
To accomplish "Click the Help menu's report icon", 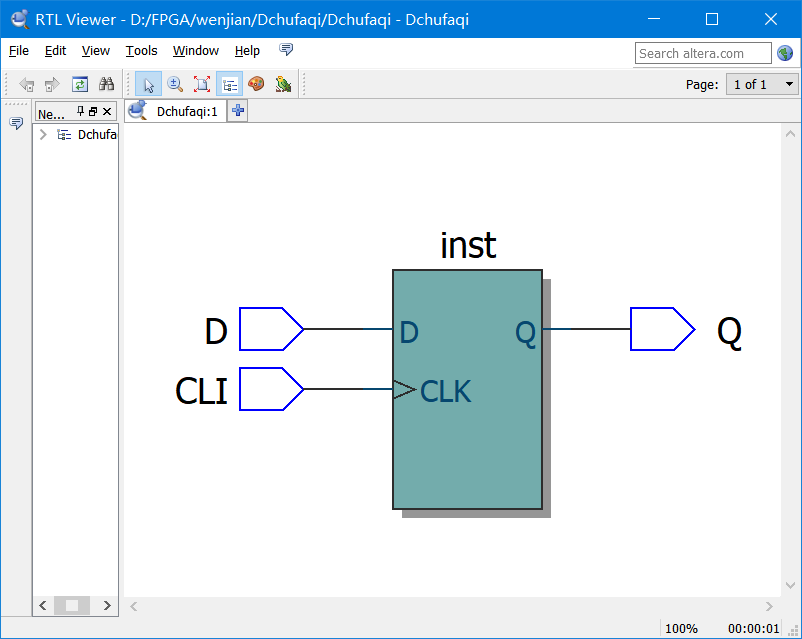I will click(286, 49).
